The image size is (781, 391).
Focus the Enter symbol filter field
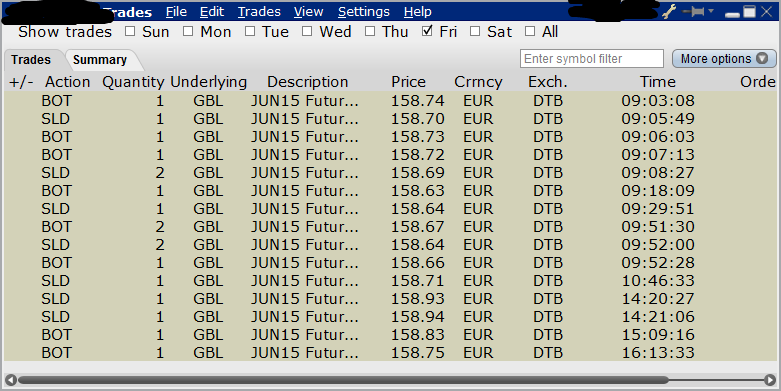[x=592, y=59]
